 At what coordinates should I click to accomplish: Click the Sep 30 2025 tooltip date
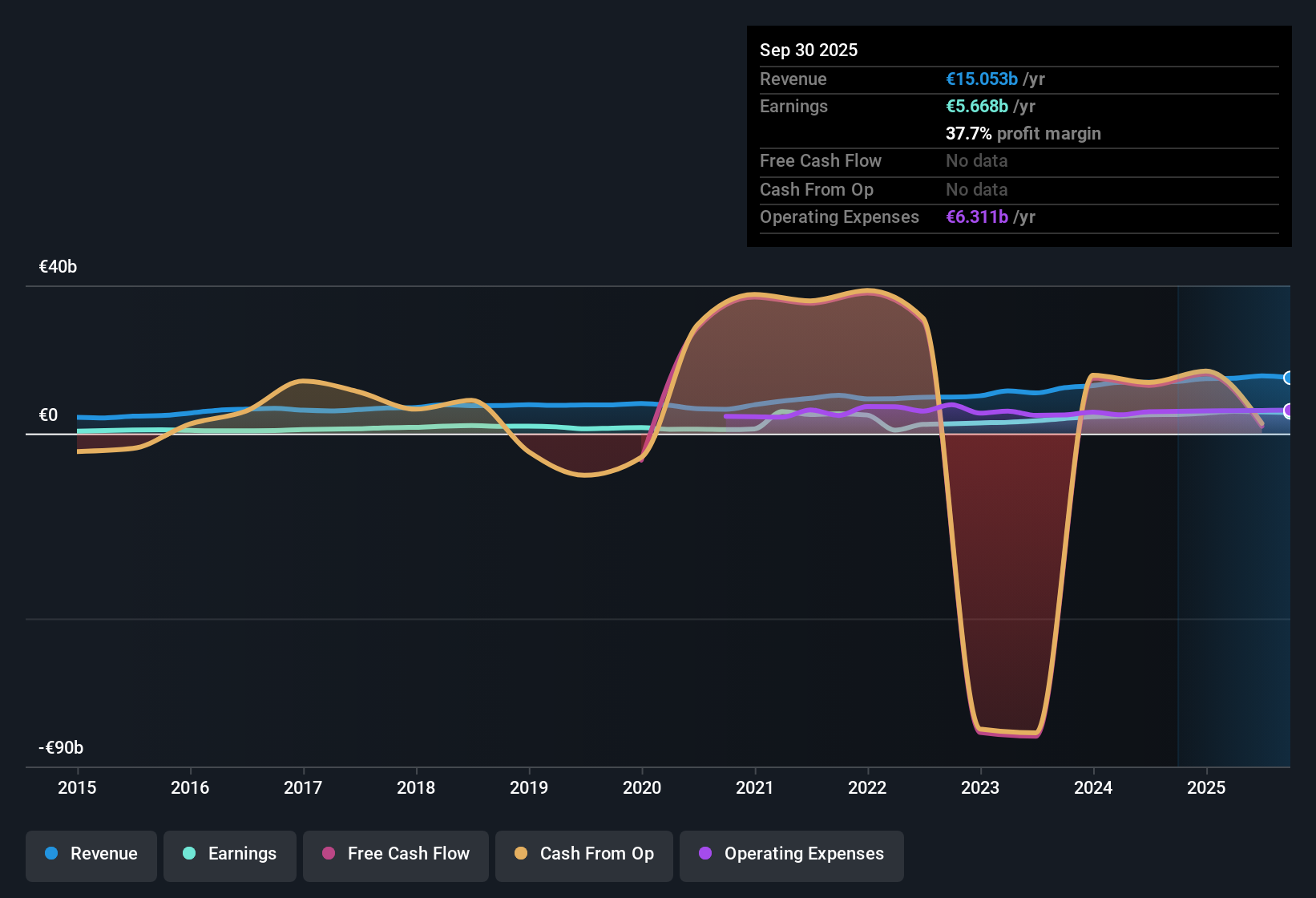click(x=809, y=51)
